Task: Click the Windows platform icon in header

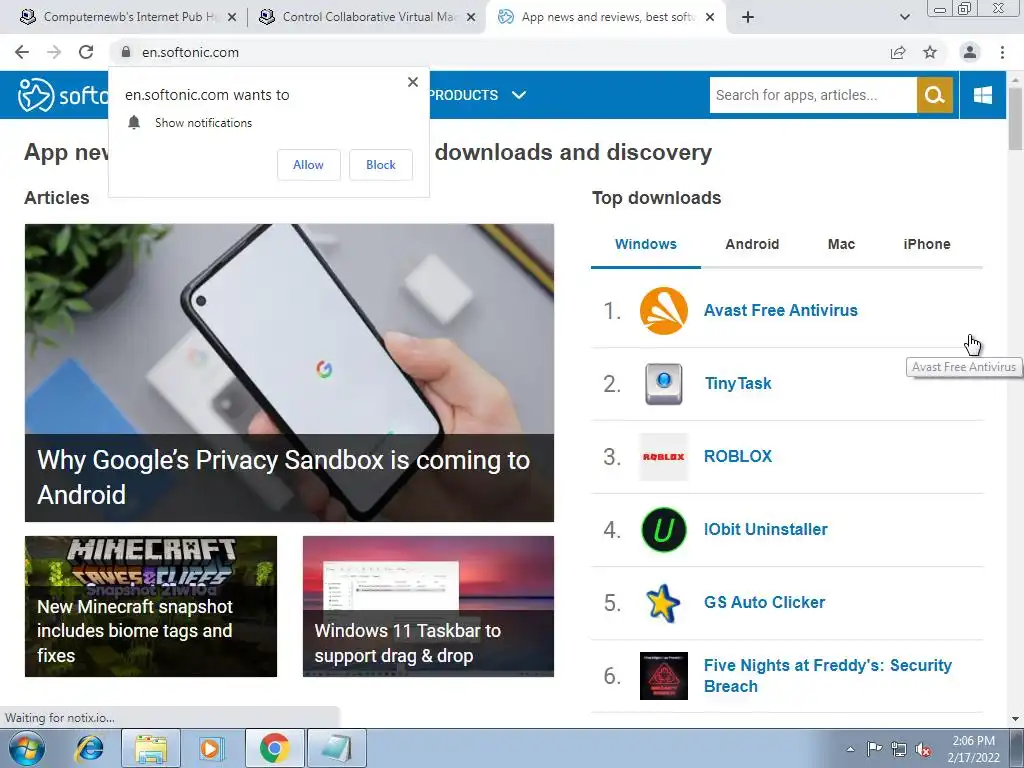Action: click(x=982, y=95)
